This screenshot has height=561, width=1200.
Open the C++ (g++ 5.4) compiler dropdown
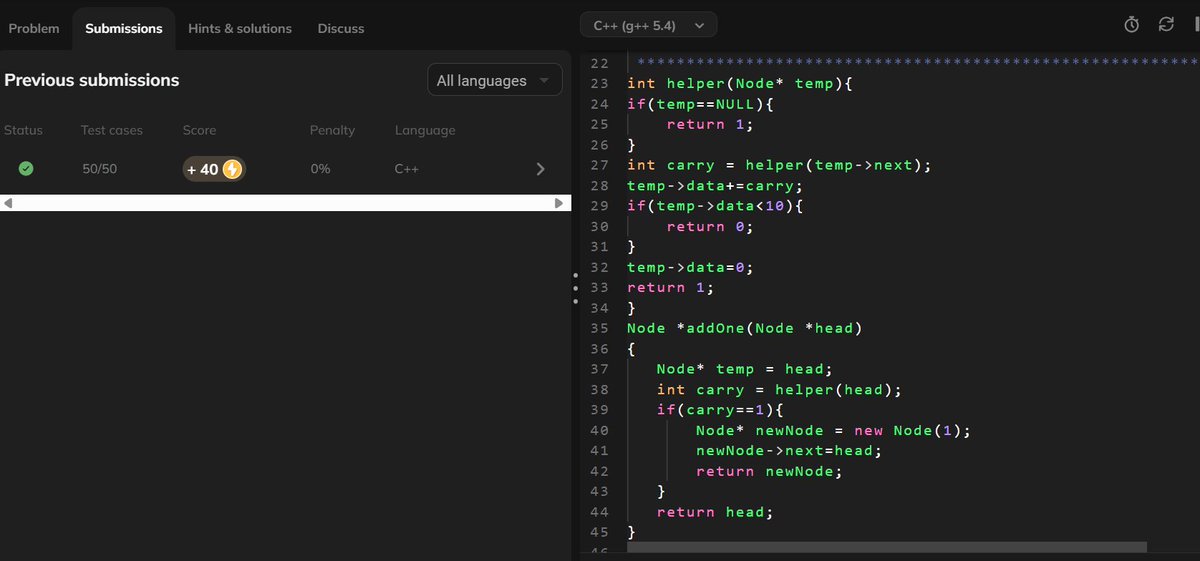(x=648, y=25)
